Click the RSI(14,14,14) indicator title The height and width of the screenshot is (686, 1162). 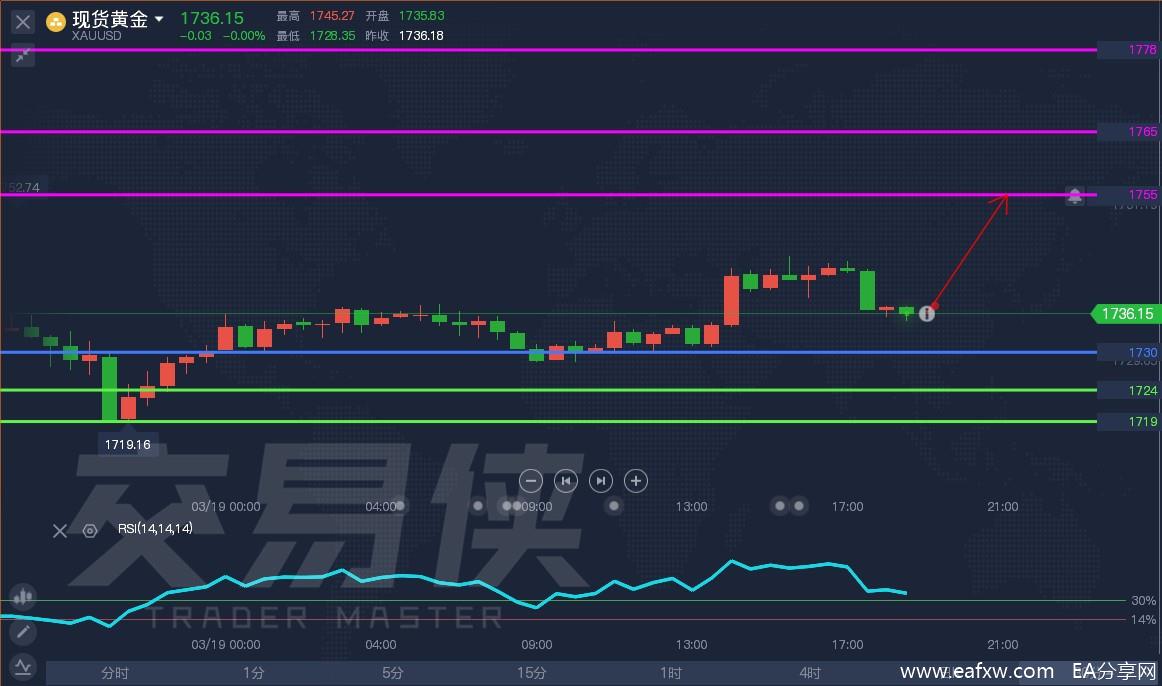pyautogui.click(x=155, y=528)
